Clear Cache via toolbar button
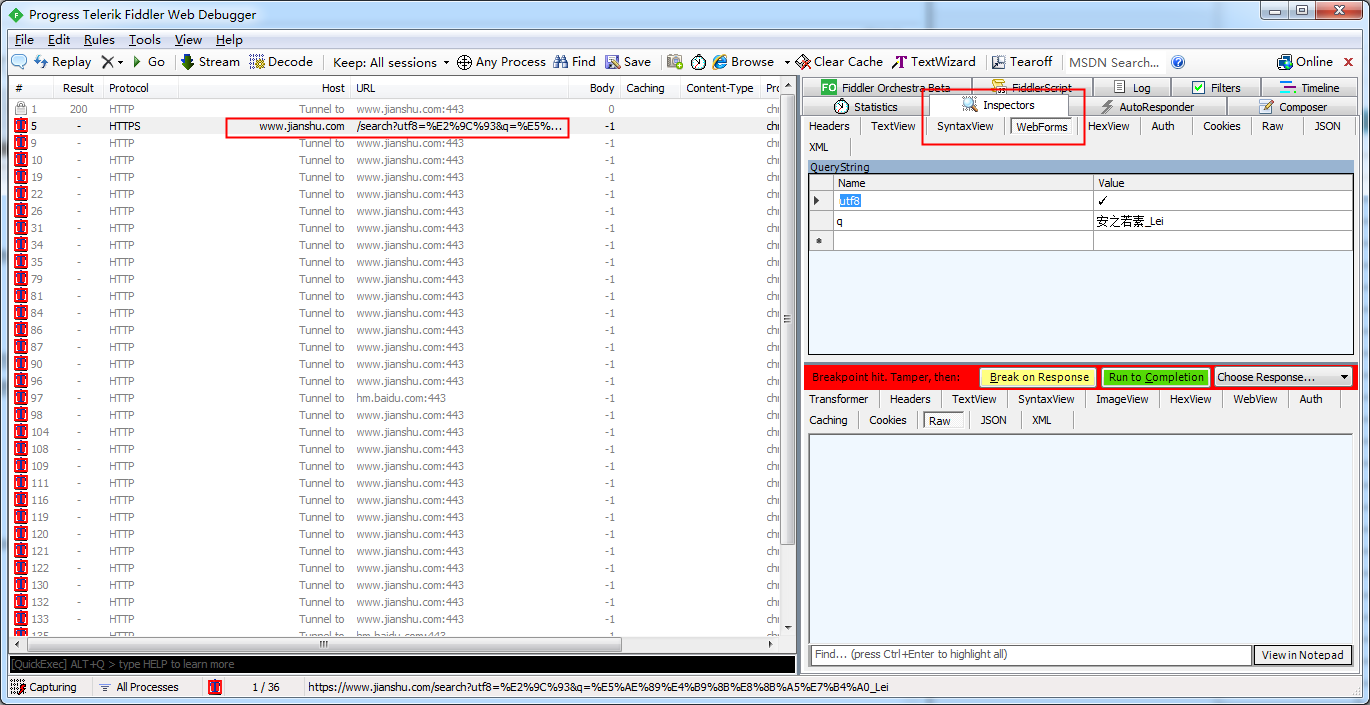This screenshot has width=1370, height=705. [x=840, y=62]
